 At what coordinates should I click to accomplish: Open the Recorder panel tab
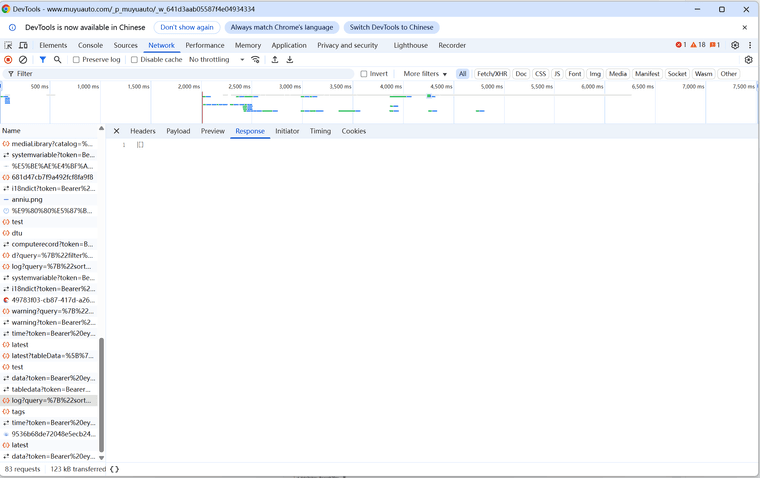point(452,45)
